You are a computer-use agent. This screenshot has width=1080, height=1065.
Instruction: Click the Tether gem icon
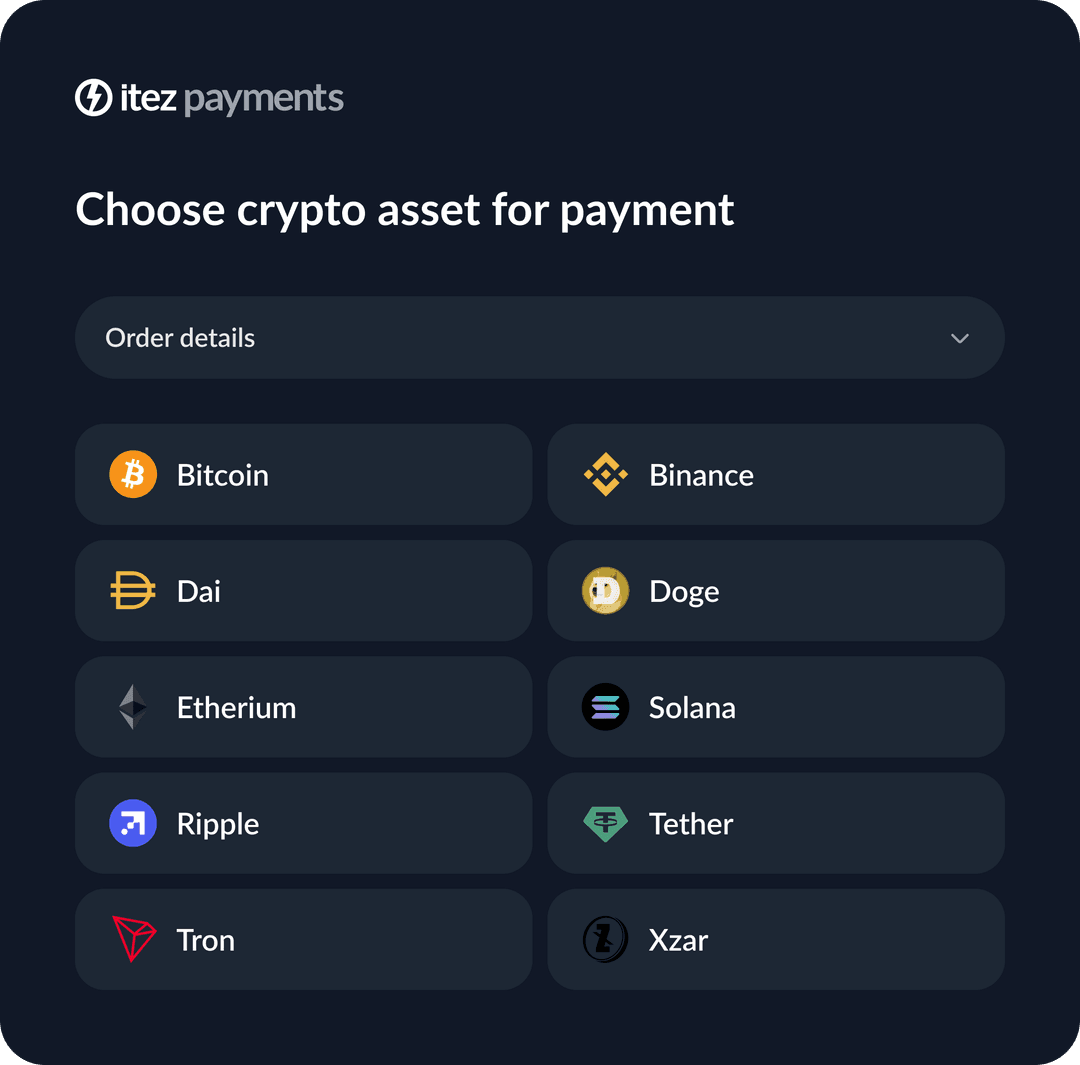click(x=605, y=823)
